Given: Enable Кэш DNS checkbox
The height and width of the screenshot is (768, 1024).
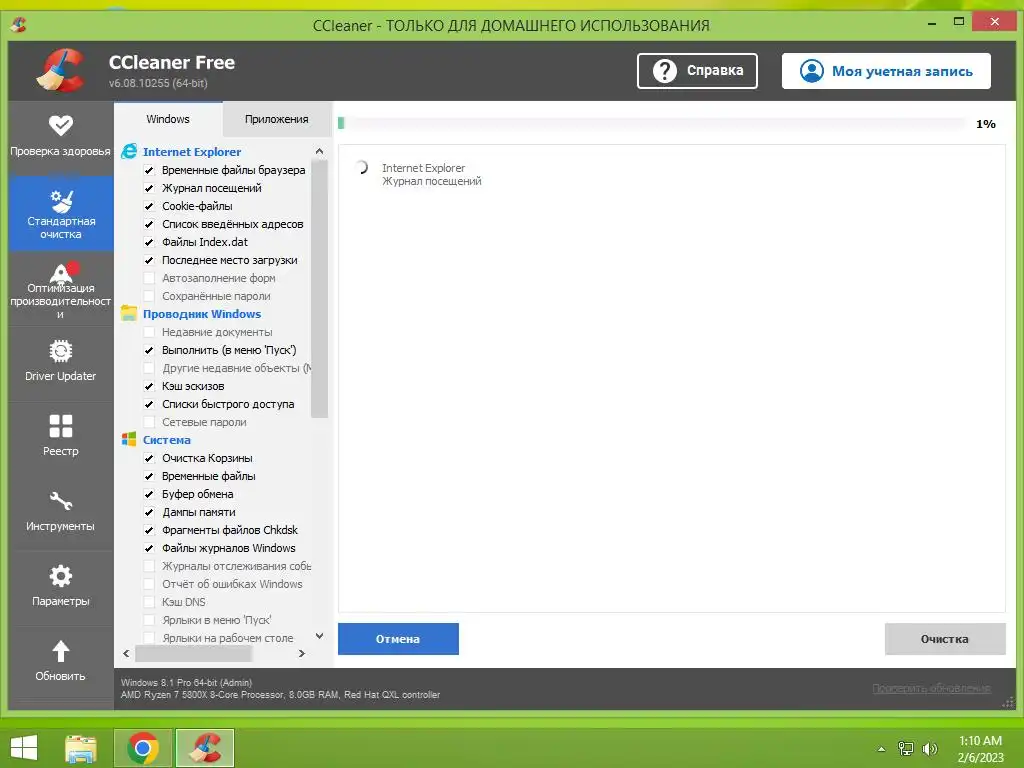Looking at the screenshot, I should click(149, 602).
